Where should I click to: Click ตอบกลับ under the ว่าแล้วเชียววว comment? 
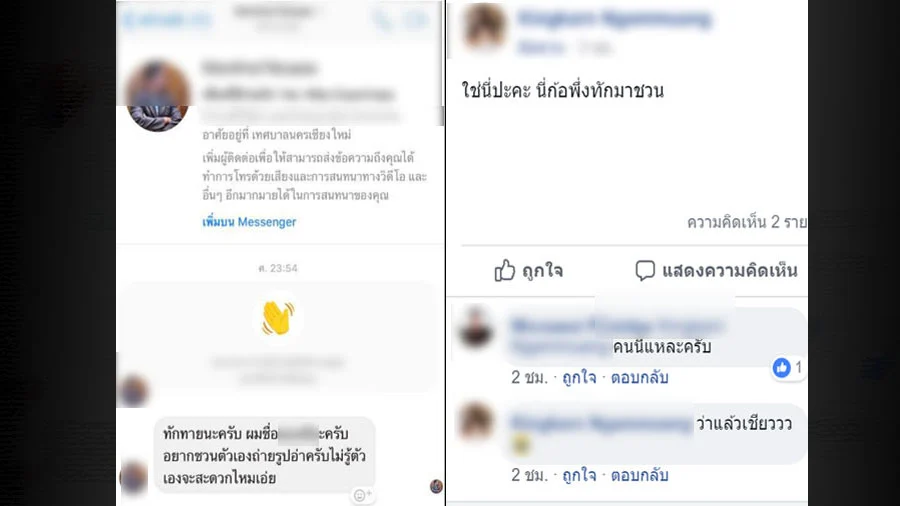639,475
